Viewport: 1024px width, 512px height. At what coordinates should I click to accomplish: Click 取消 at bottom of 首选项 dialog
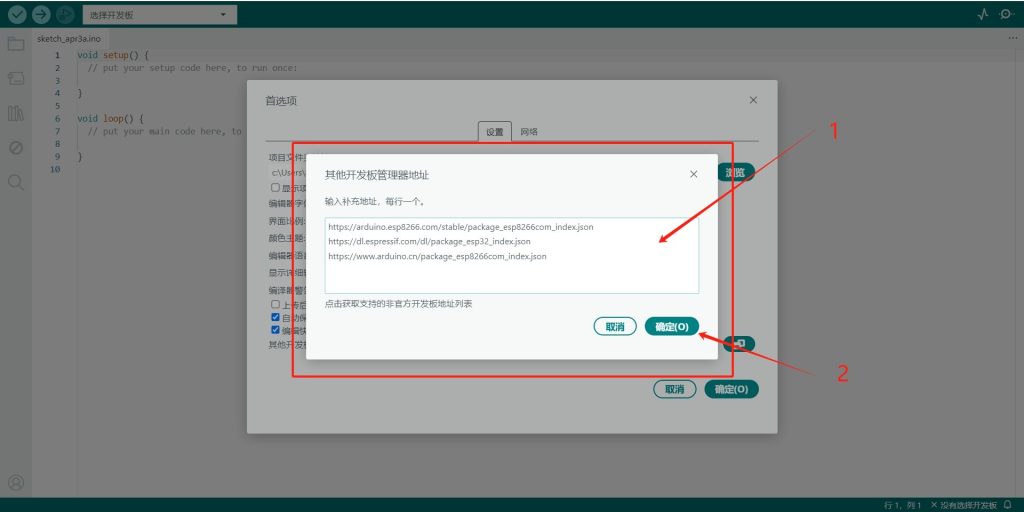pos(675,389)
